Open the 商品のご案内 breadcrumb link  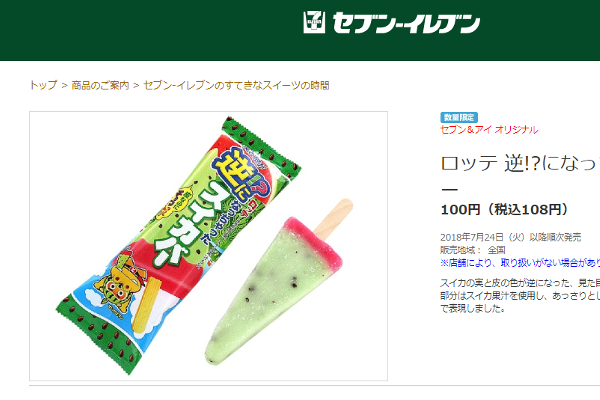tap(100, 85)
